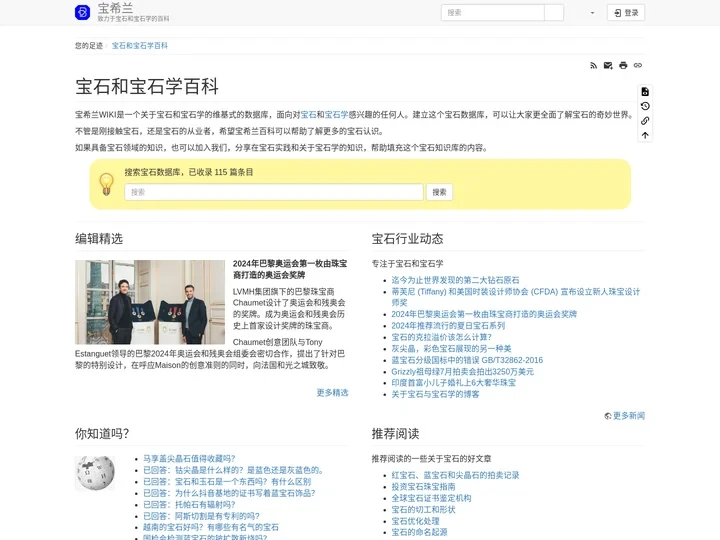720x540 pixels.
Task: Open 投资宝石珠宝指南 link
Action: click(x=423, y=487)
